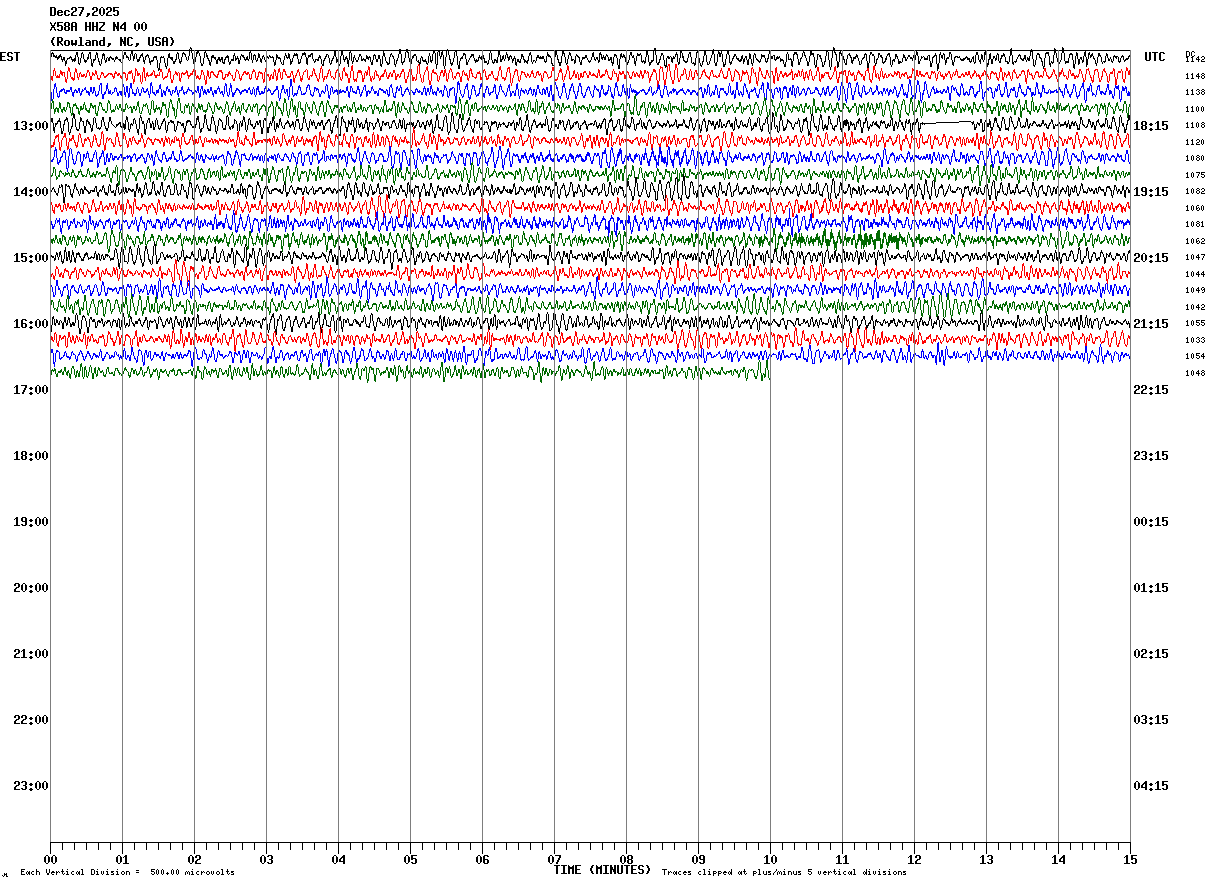Click the 03:15 UTC time label
Screen dimensions: 1210x886
1151,720
